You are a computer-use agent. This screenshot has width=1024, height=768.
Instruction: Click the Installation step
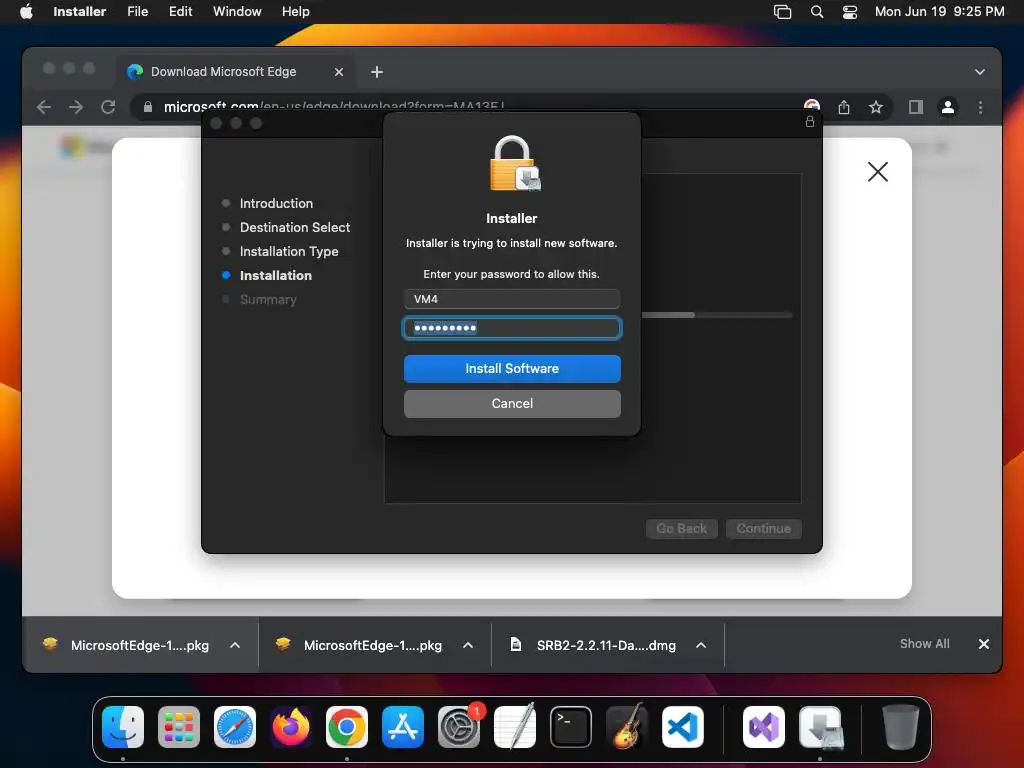click(x=276, y=276)
